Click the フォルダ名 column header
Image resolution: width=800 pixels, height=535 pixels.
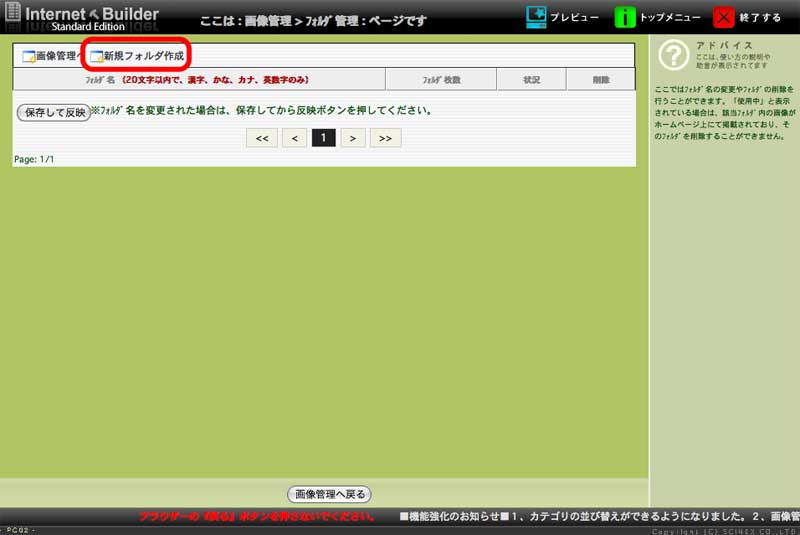point(197,79)
